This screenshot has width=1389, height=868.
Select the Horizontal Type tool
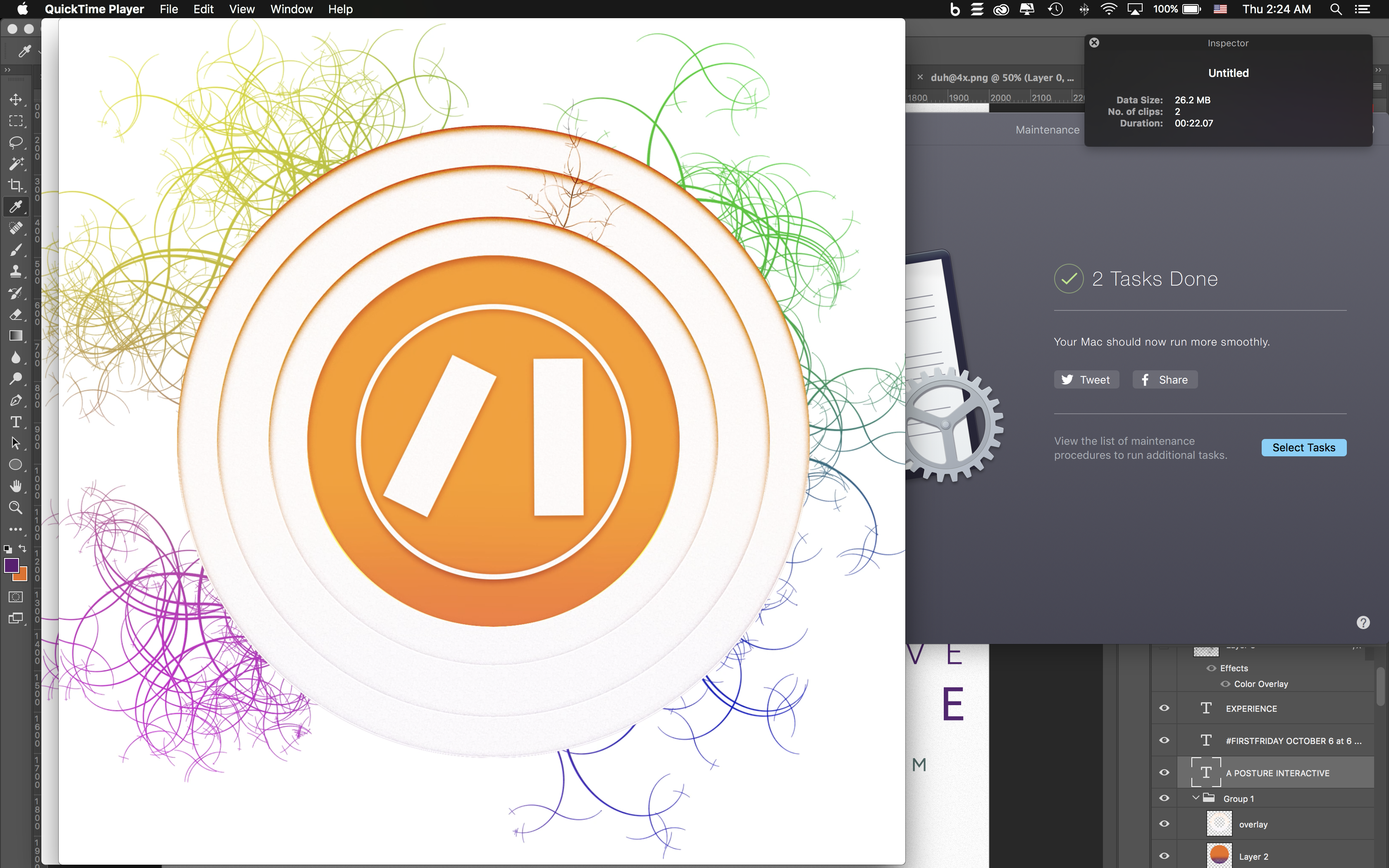coord(15,422)
